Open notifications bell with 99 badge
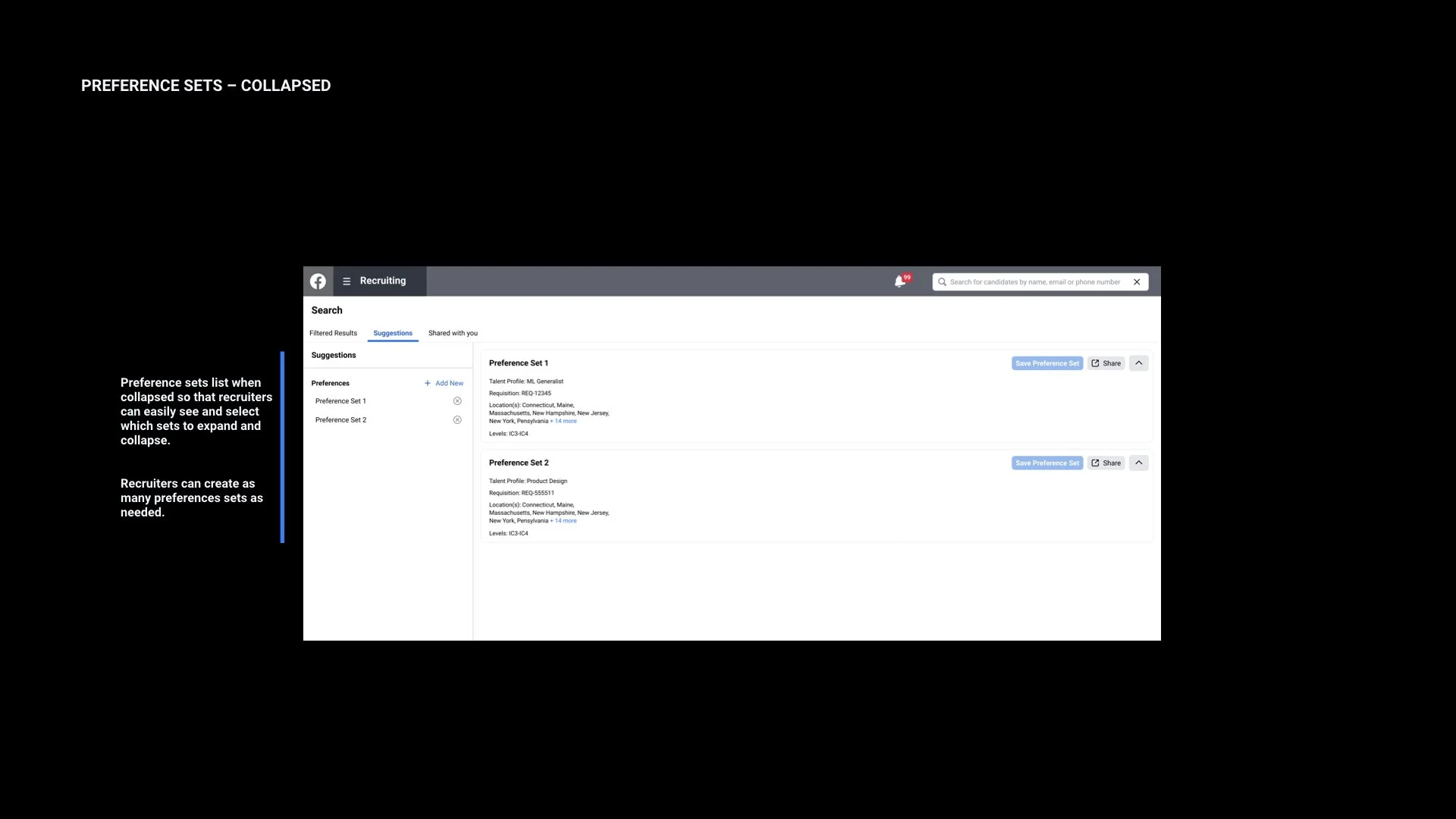Screen dimensions: 1456x819 coord(900,281)
